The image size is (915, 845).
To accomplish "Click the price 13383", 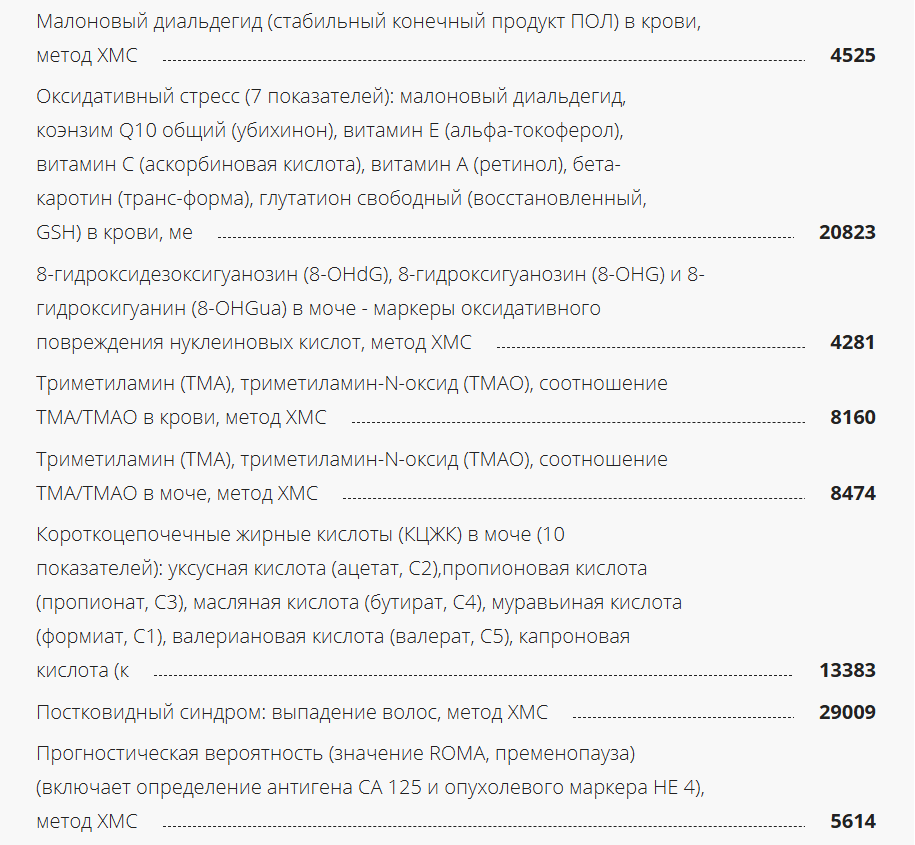I will pyautogui.click(x=847, y=670).
